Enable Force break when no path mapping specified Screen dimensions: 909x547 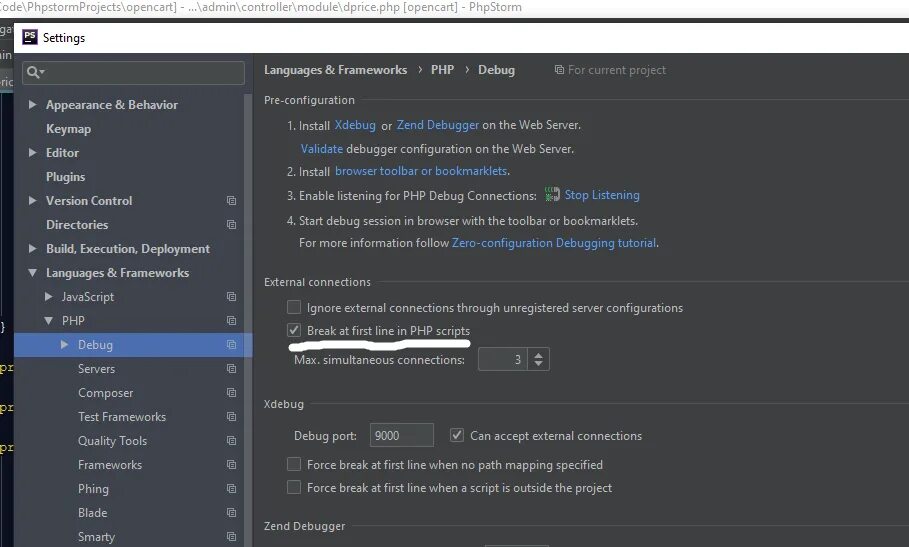pyautogui.click(x=294, y=464)
